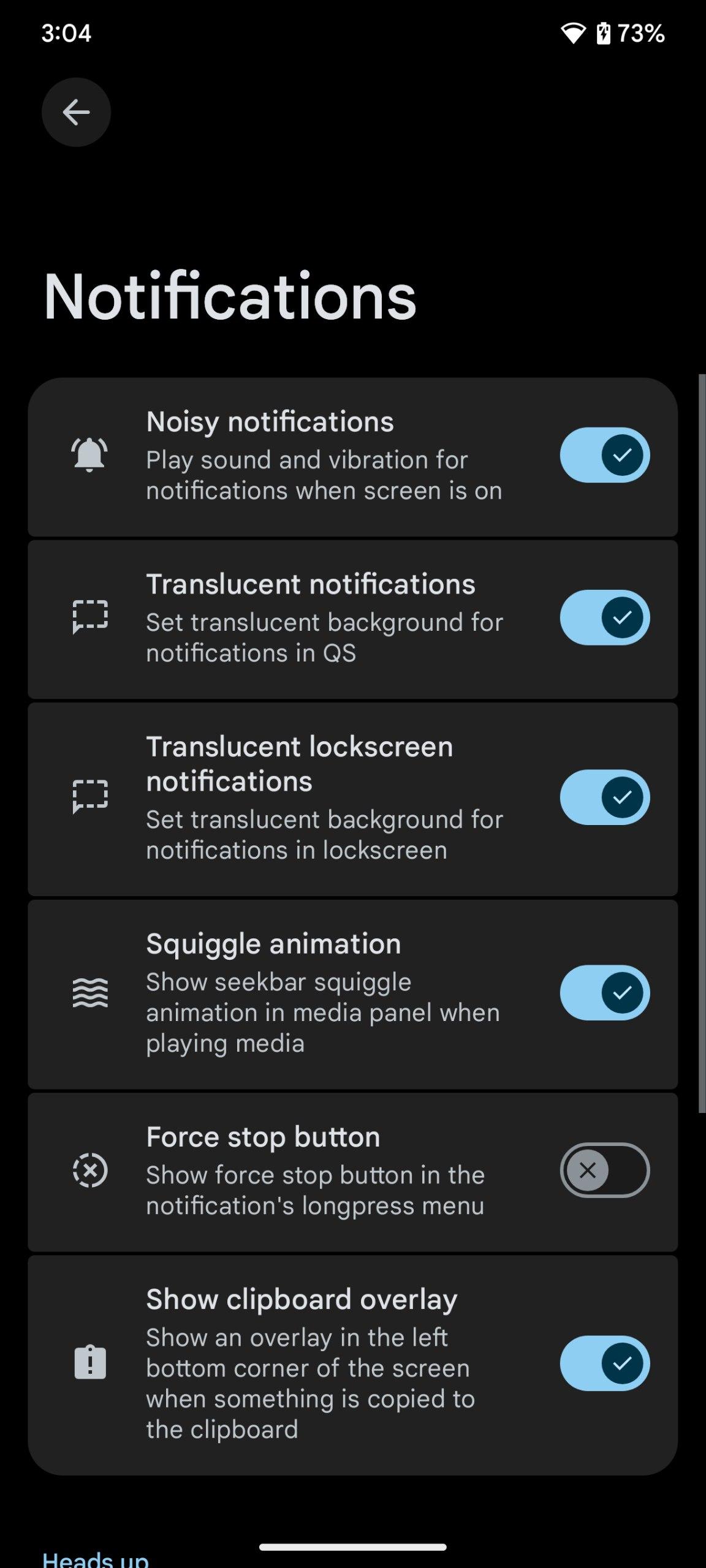Toggle Translucent lockscreen notifications switch

tap(604, 797)
